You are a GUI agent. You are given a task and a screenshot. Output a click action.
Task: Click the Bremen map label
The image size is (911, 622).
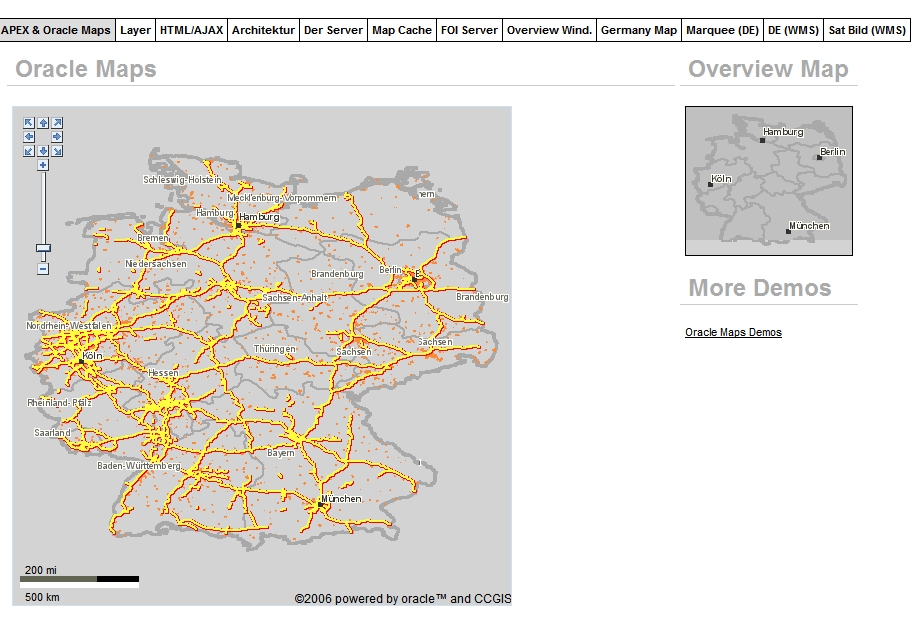[x=153, y=238]
